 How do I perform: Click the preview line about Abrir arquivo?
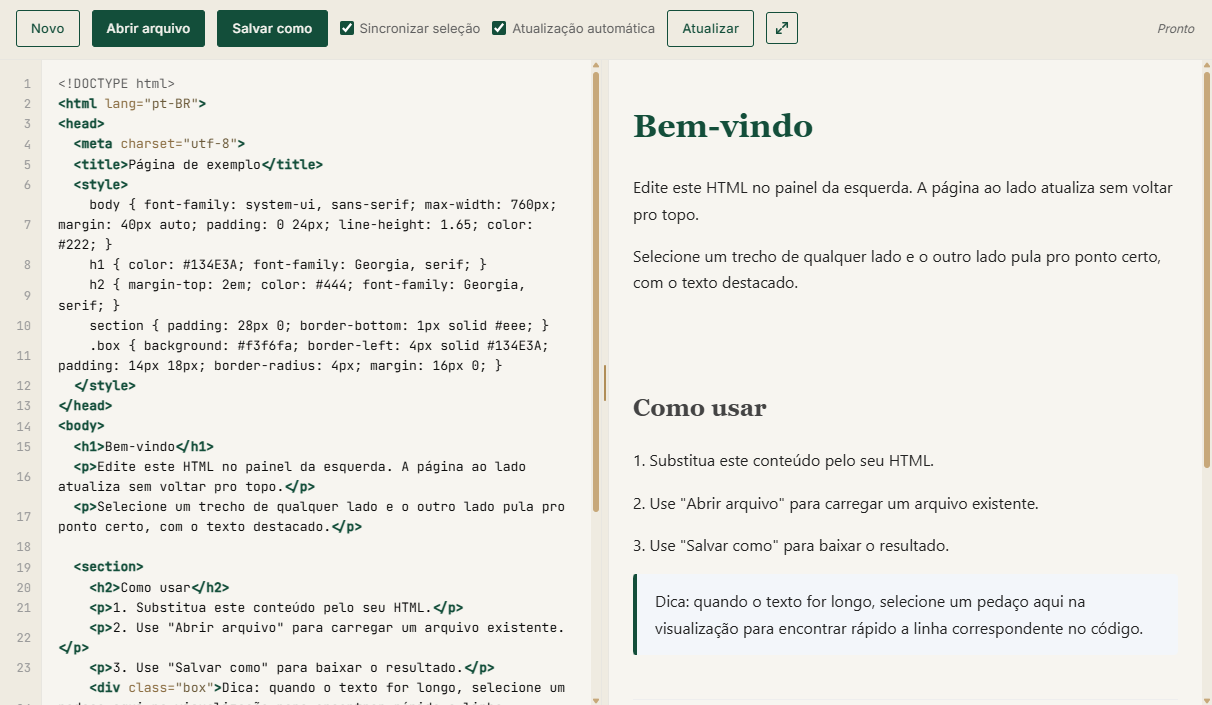[836, 503]
